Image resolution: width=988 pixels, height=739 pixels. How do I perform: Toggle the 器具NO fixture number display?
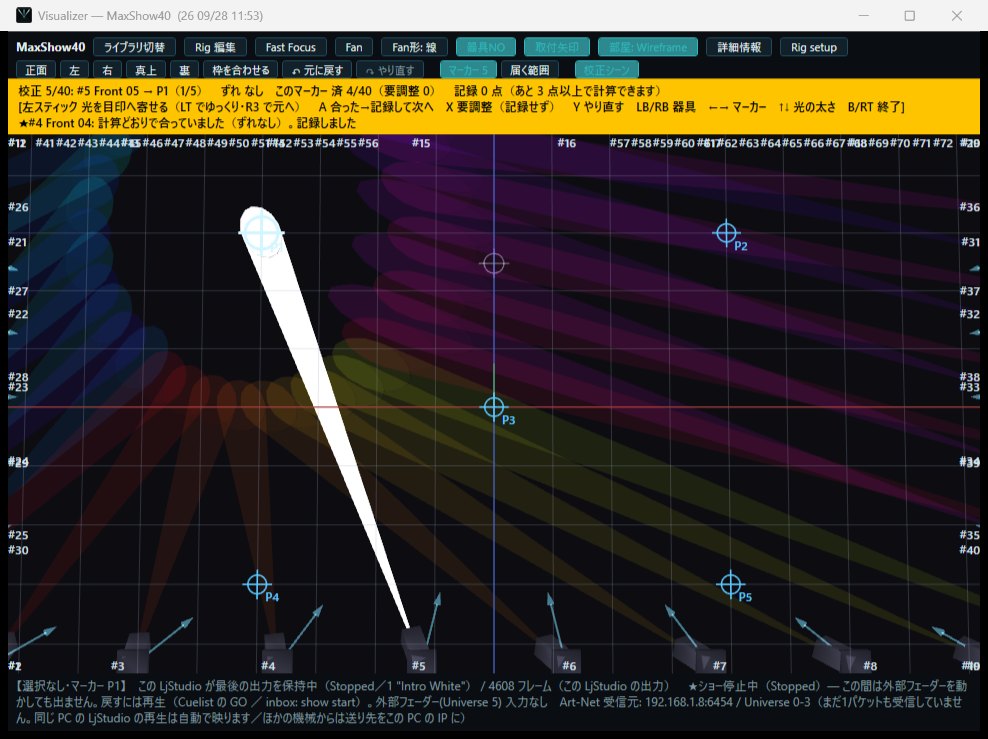486,47
